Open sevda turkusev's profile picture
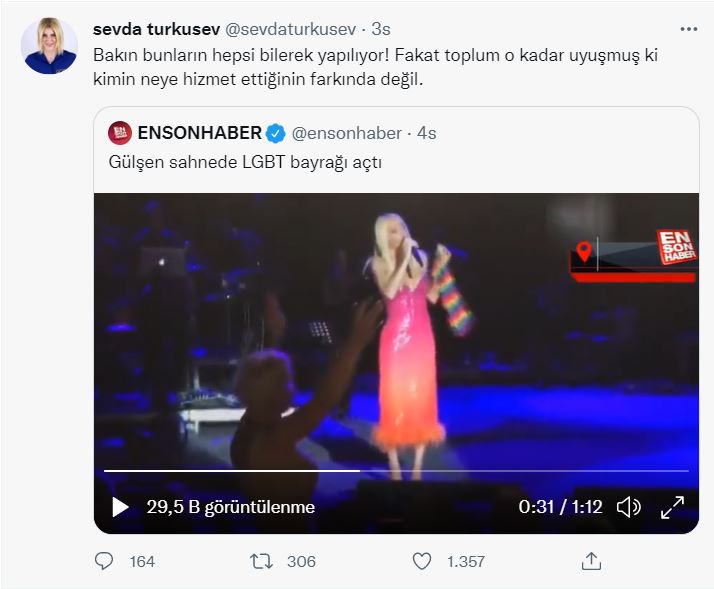 click(49, 46)
